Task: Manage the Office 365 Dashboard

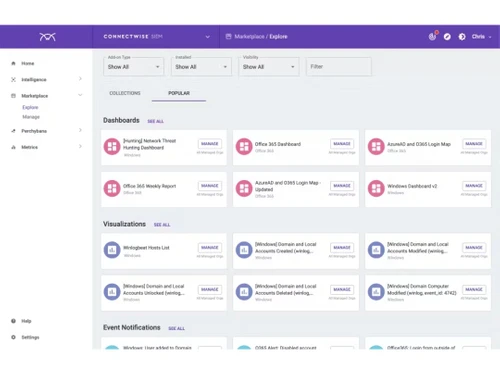Action: [342, 144]
